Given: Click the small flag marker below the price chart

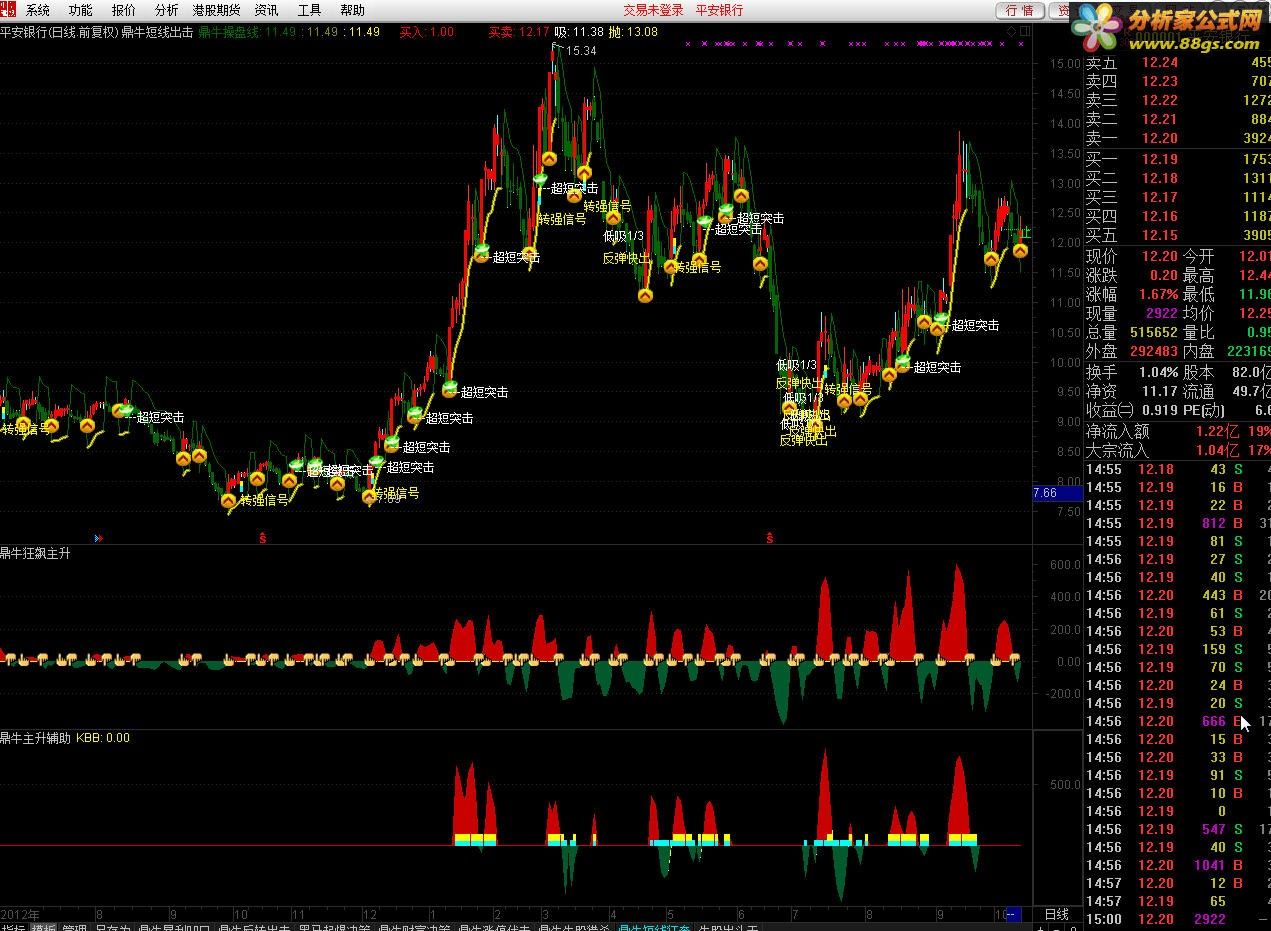Looking at the screenshot, I should 98,538.
